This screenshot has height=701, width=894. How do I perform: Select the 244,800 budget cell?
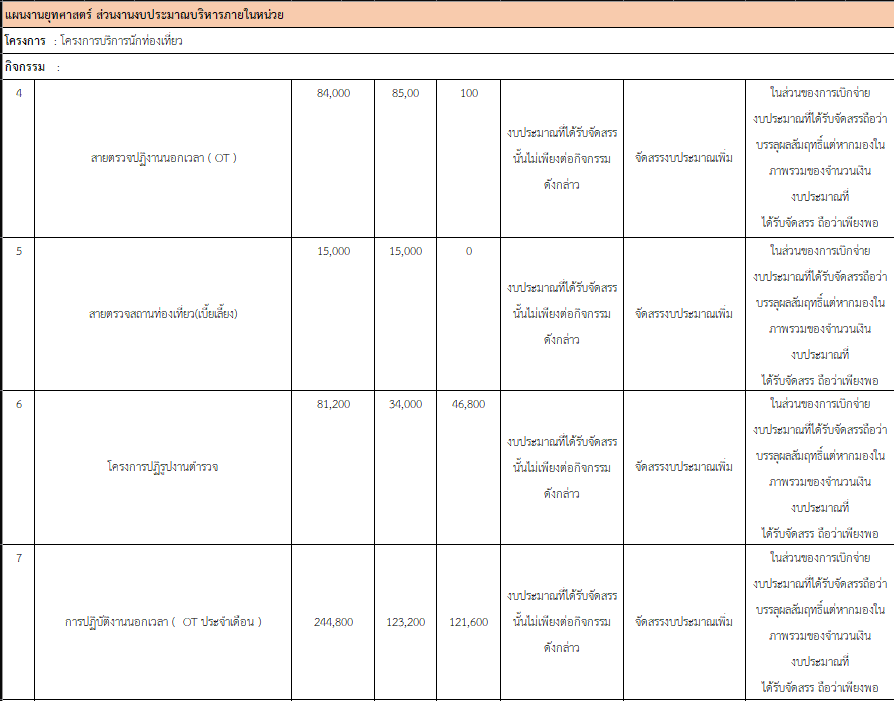pos(333,622)
